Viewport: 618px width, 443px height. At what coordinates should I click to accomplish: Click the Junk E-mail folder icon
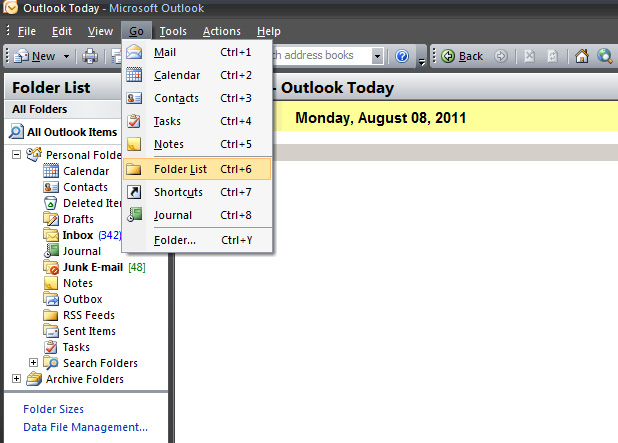[x=51, y=267]
